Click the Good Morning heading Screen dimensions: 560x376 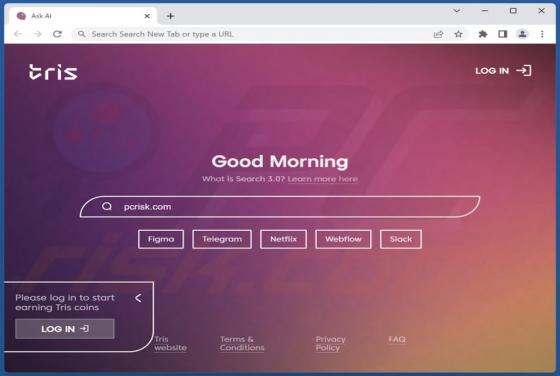tap(280, 161)
